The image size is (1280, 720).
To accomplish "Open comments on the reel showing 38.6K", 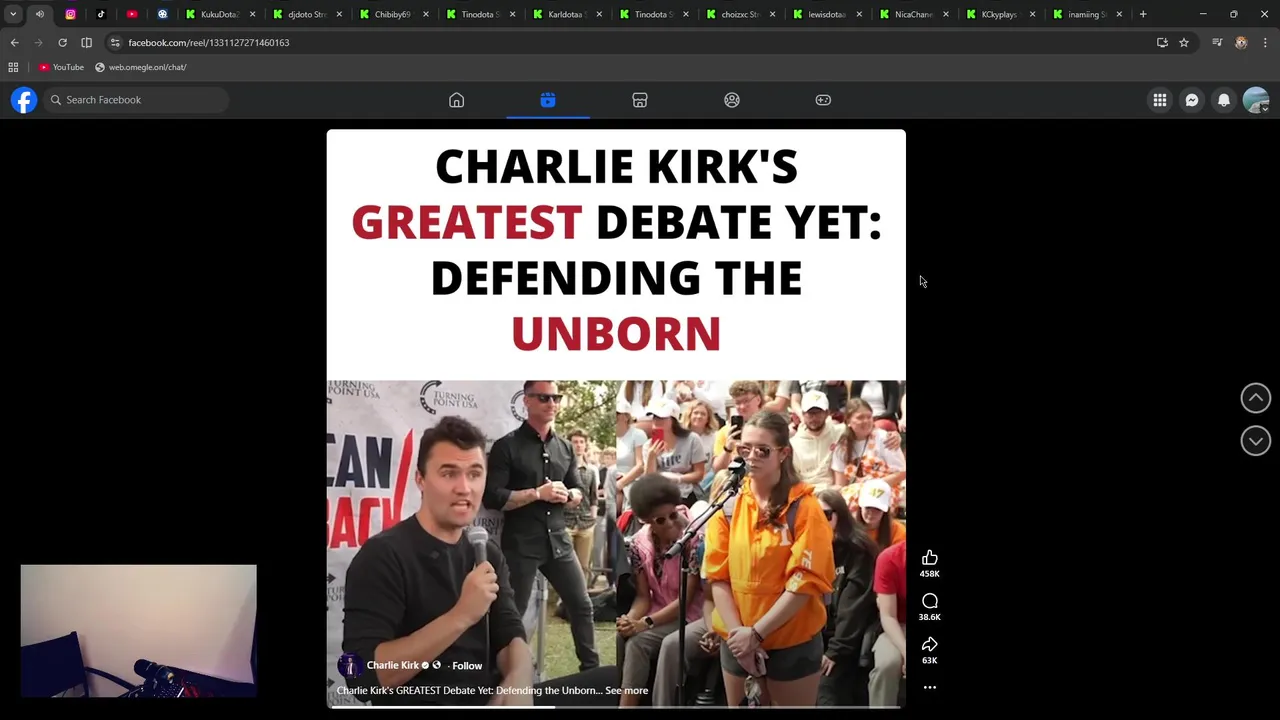I will click(930, 601).
